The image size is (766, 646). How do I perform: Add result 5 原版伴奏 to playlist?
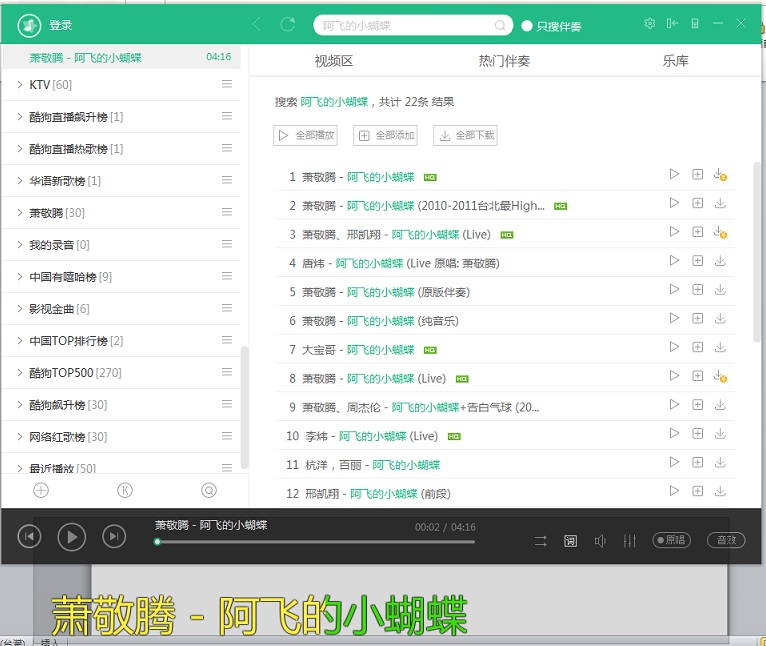[698, 290]
